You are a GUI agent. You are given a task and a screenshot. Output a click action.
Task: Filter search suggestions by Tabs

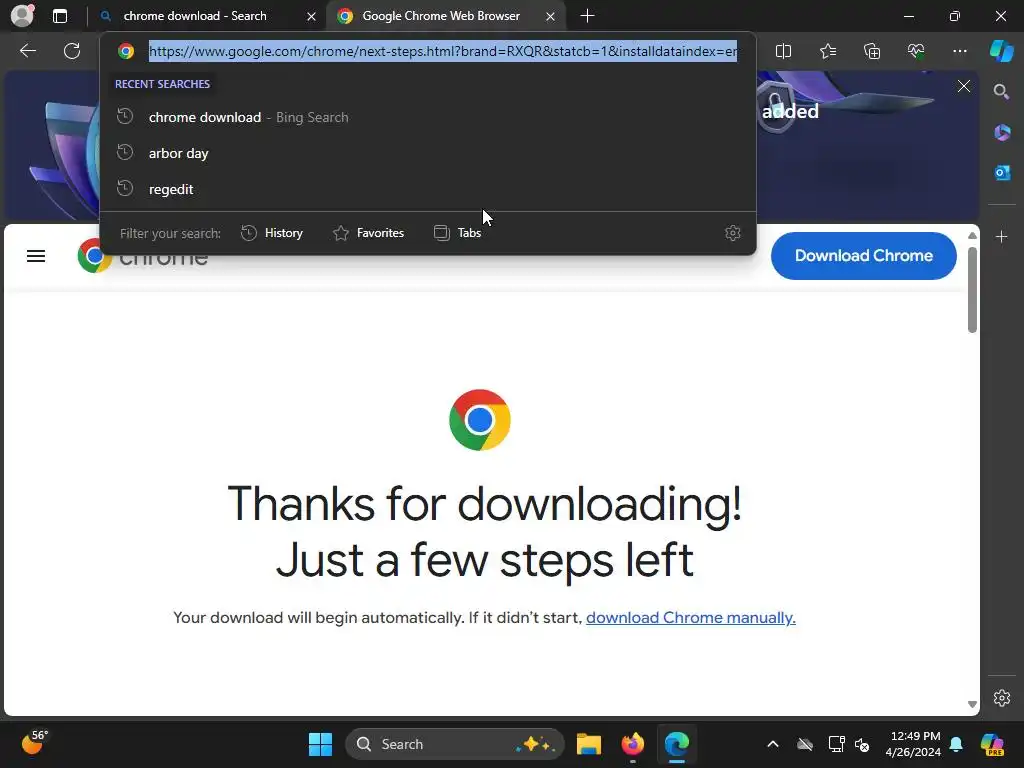click(x=457, y=233)
